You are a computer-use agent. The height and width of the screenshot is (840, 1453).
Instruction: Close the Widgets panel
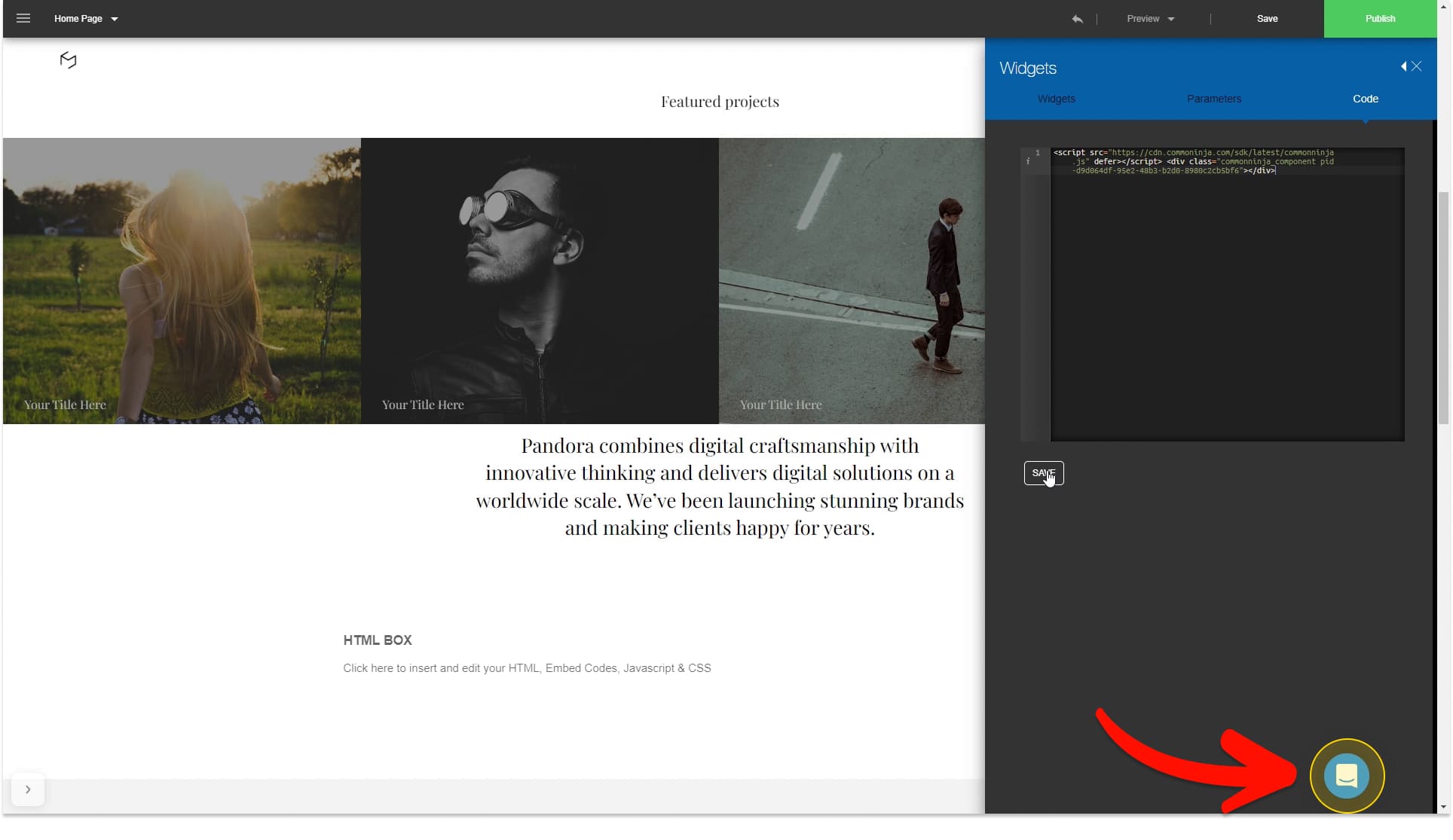click(1417, 66)
